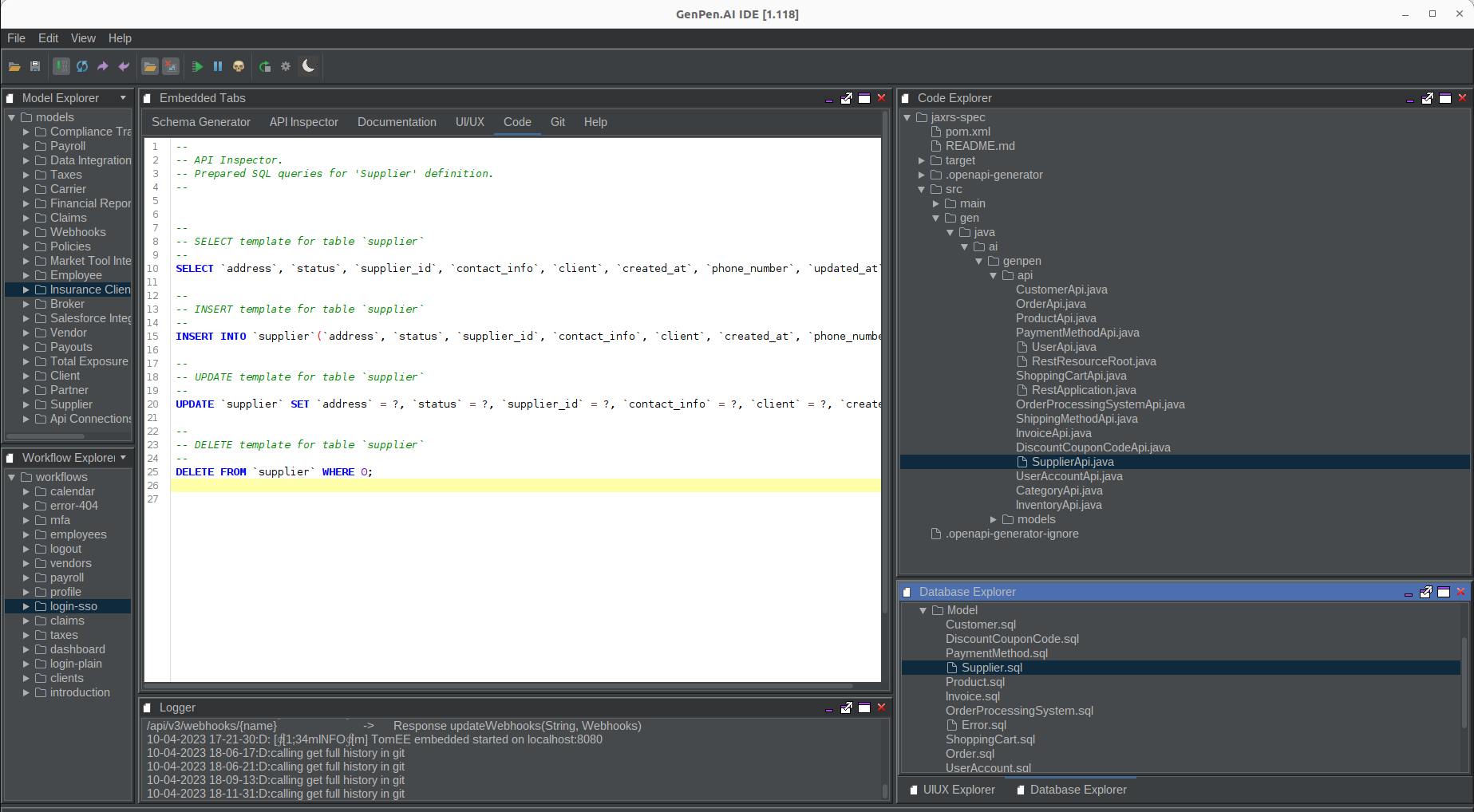Collapse the jaxrs-spec tree node
This screenshot has width=1474, height=812.
(907, 117)
